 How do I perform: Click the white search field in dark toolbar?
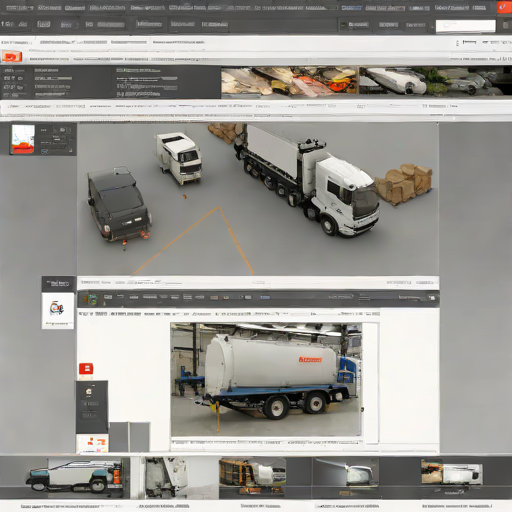pyautogui.click(x=466, y=26)
